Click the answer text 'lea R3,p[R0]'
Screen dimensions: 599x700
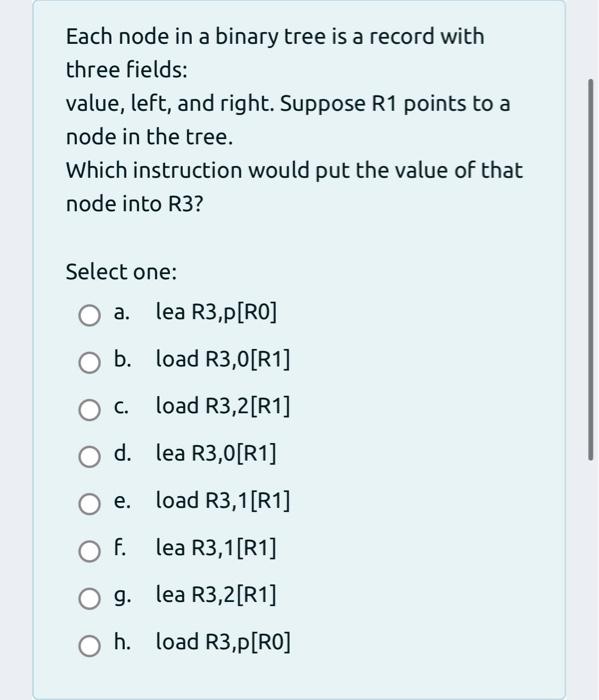(x=216, y=312)
